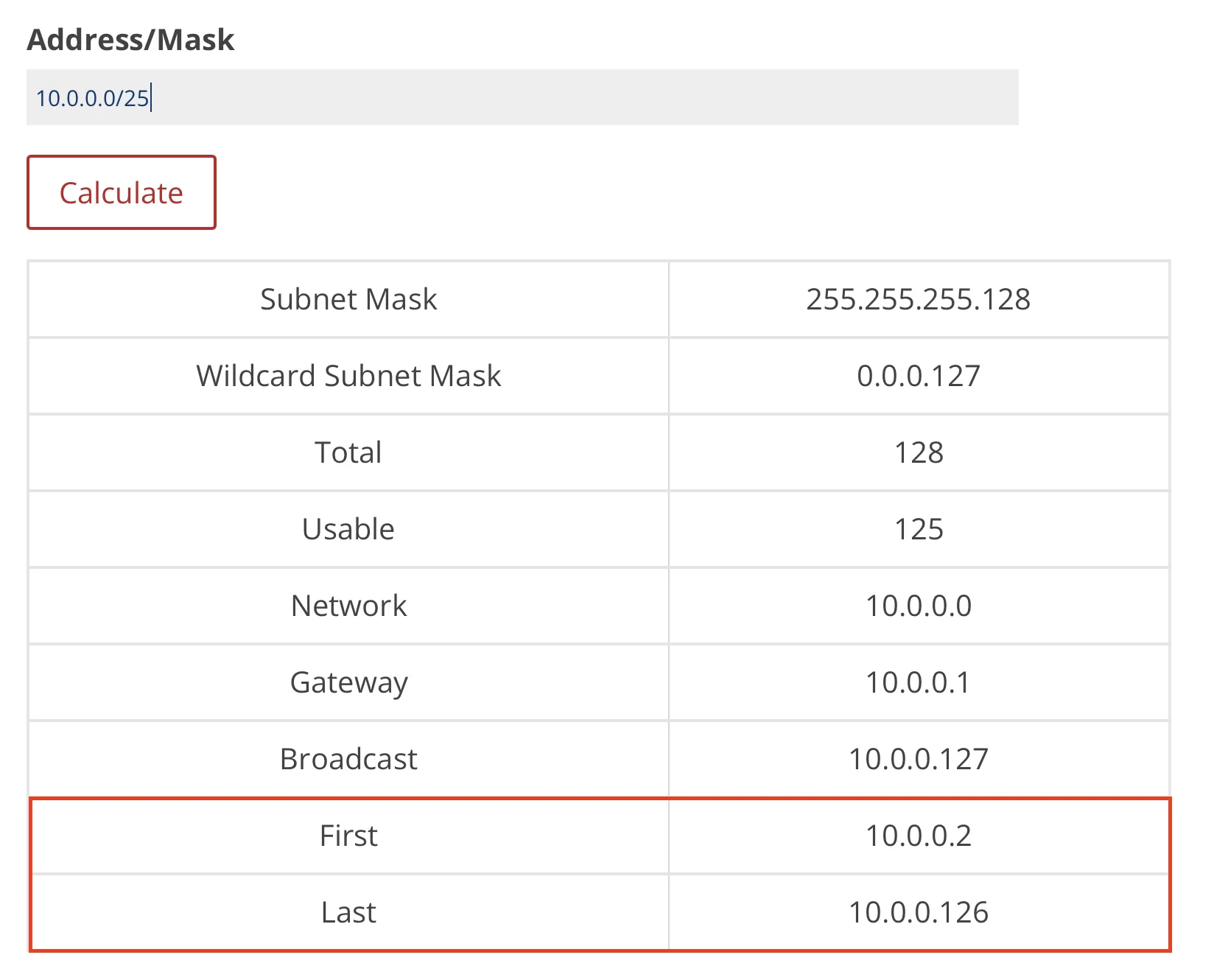Image resolution: width=1214 pixels, height=980 pixels.
Task: Select the first address 10.0.0.2
Action: pos(918,836)
